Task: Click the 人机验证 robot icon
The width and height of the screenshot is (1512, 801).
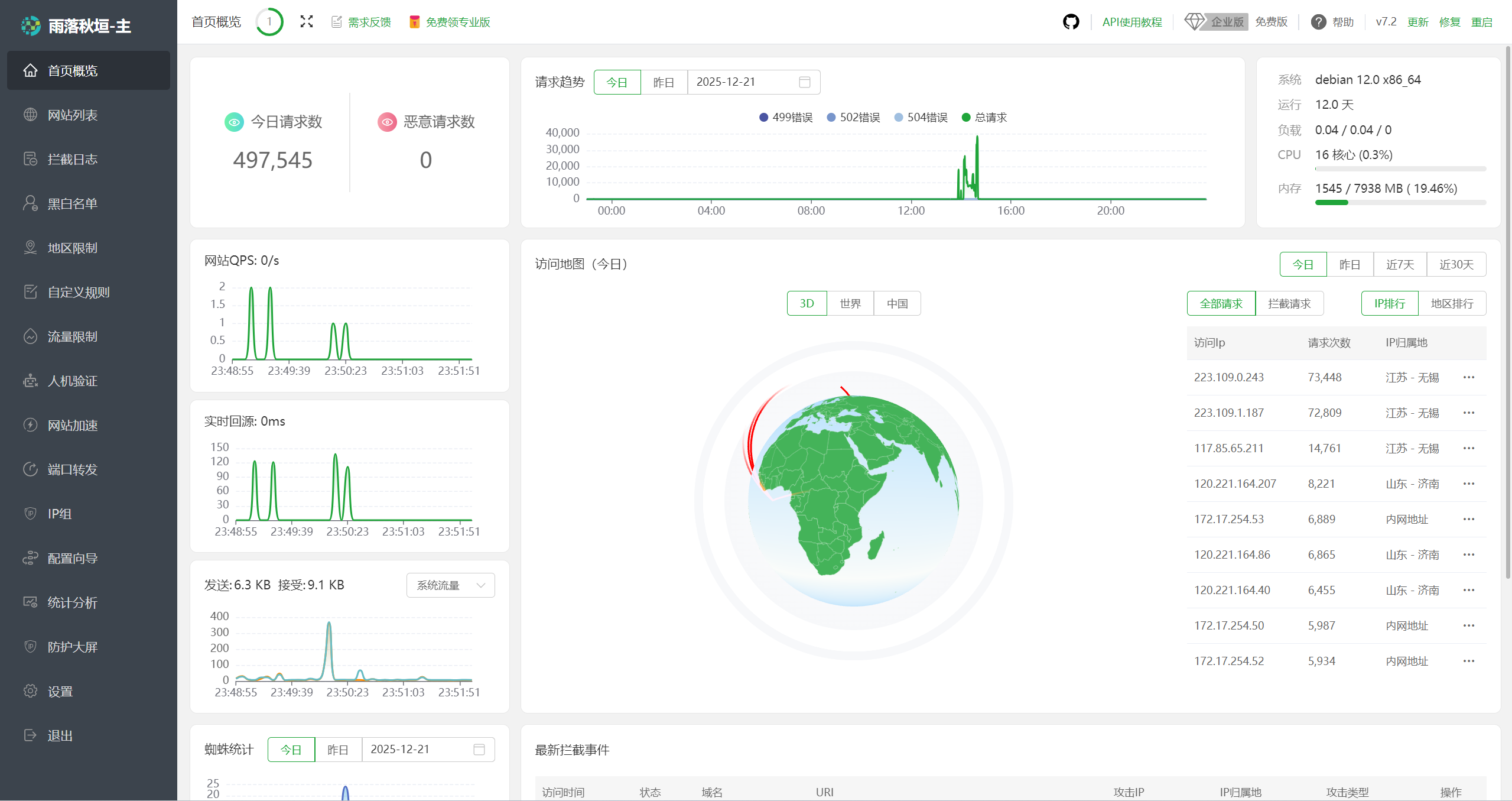Action: tap(30, 381)
